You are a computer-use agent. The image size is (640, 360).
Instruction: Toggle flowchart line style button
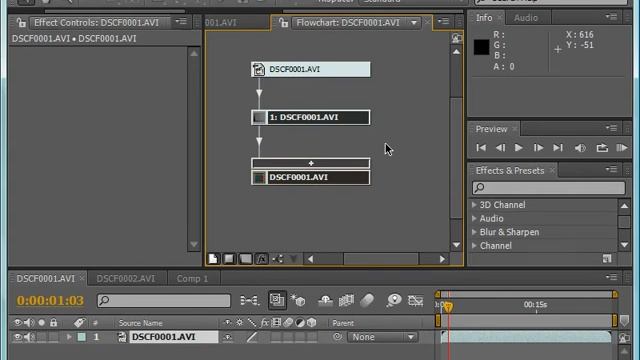pyautogui.click(x=278, y=259)
